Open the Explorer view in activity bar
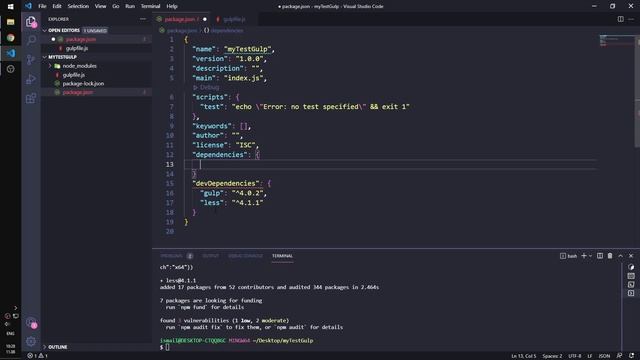Image resolution: width=640 pixels, height=360 pixels. point(31,22)
